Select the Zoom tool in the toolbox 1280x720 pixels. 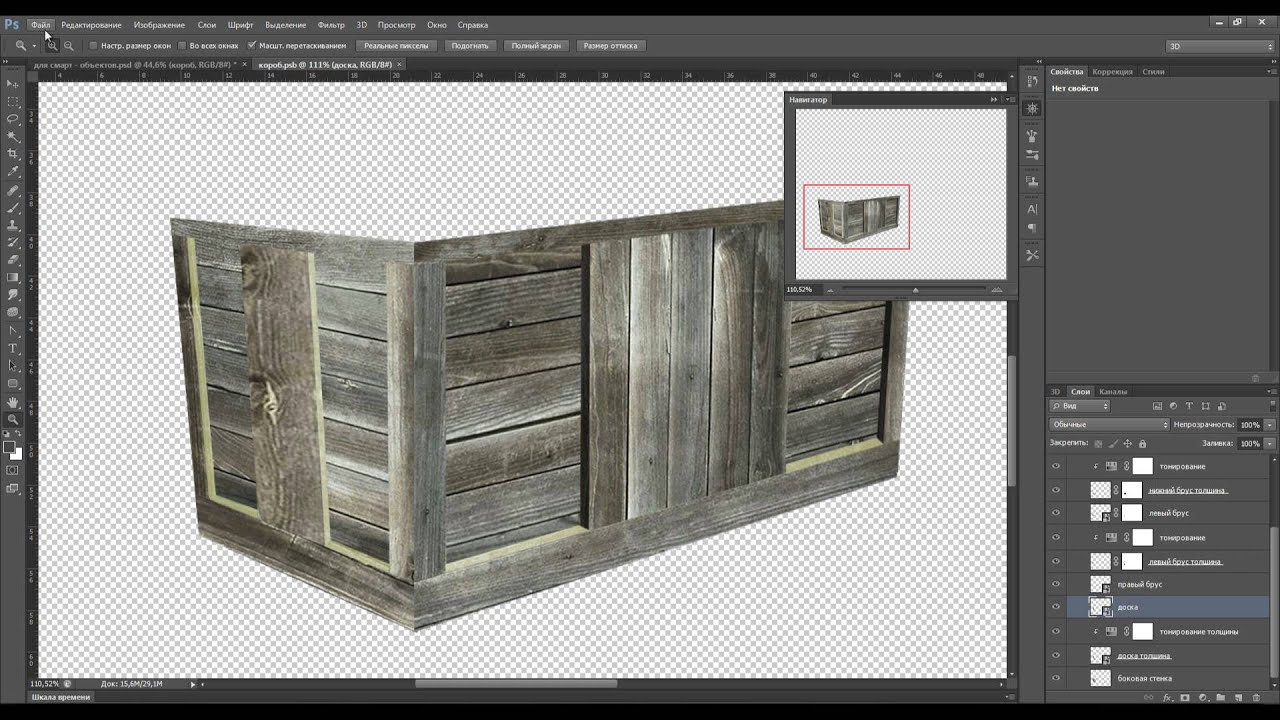[13, 419]
